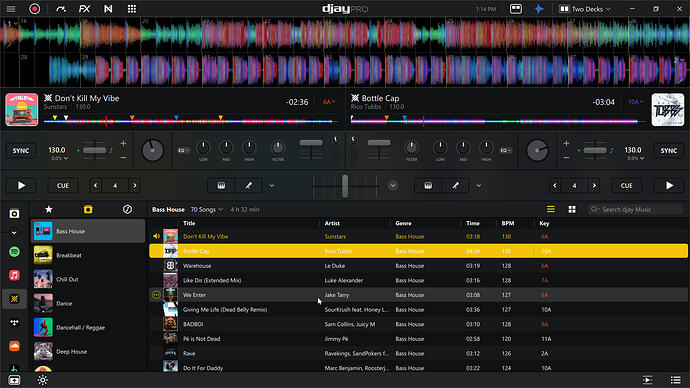690x388 pixels.
Task: Click the left deck LOW EQ knob
Action: point(203,147)
